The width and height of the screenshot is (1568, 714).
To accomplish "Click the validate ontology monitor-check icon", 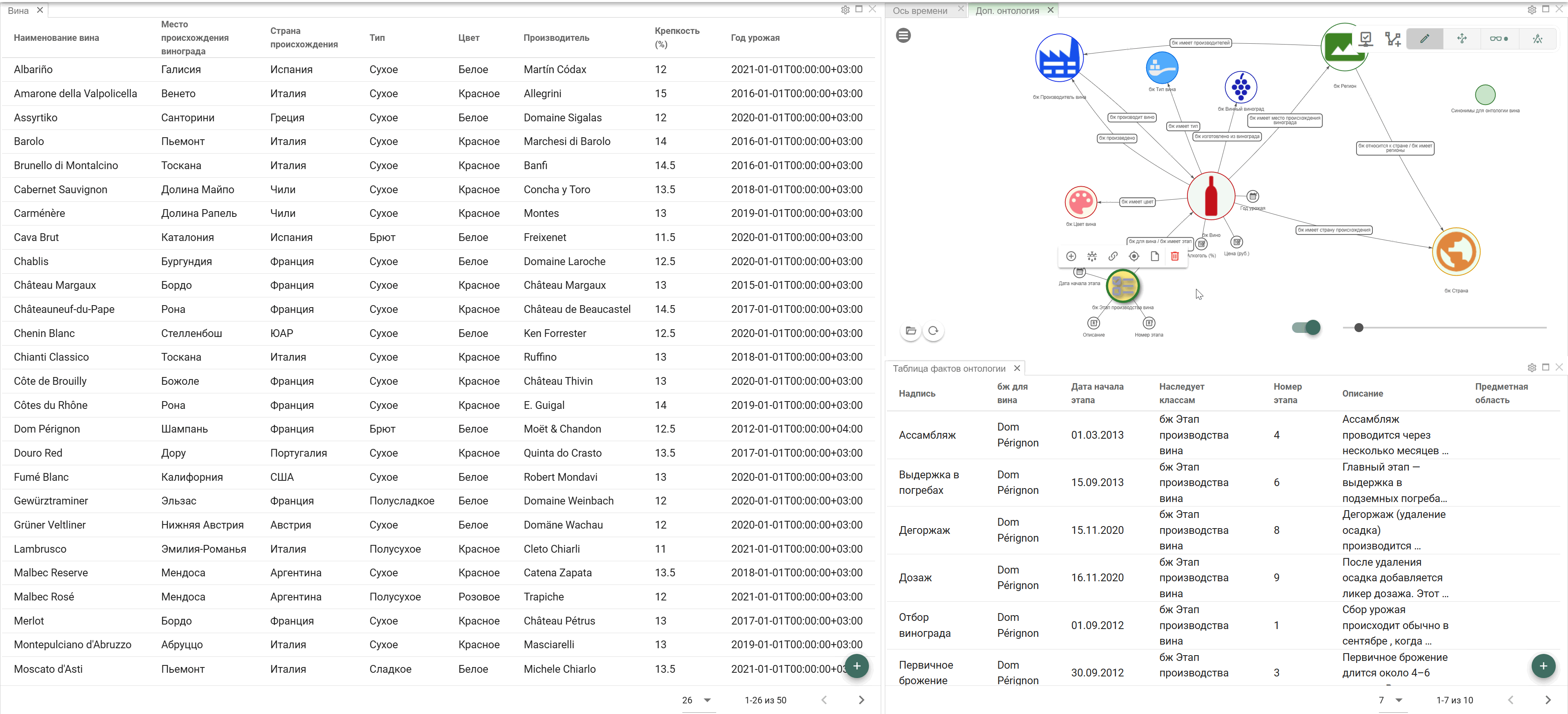I will [1365, 39].
